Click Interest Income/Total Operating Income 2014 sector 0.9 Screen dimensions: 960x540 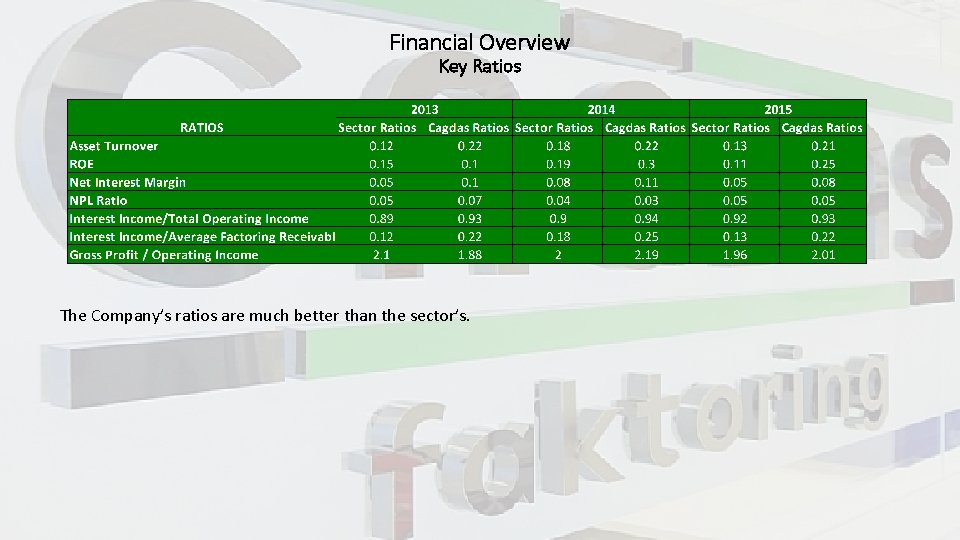tap(558, 219)
